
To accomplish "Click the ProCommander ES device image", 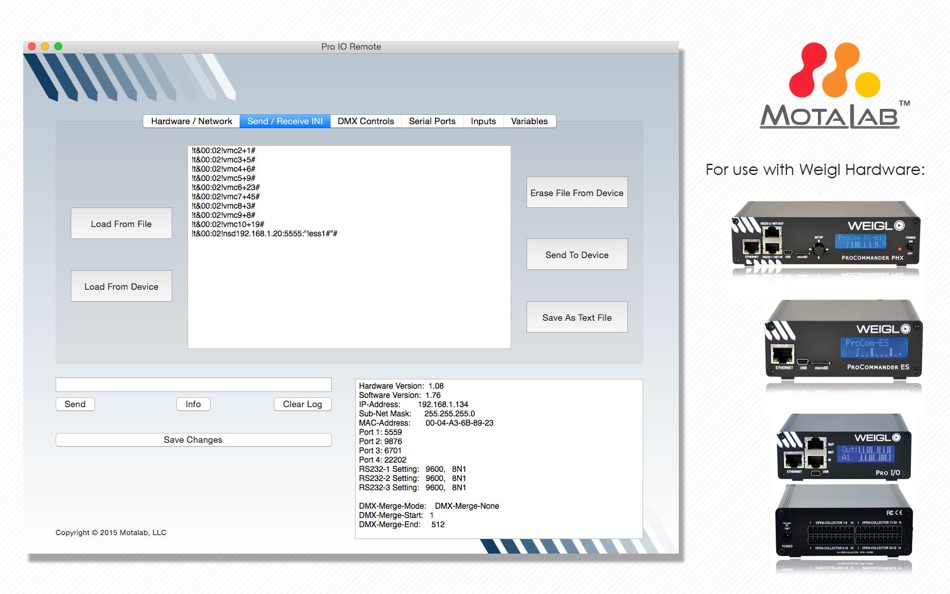I will click(844, 339).
